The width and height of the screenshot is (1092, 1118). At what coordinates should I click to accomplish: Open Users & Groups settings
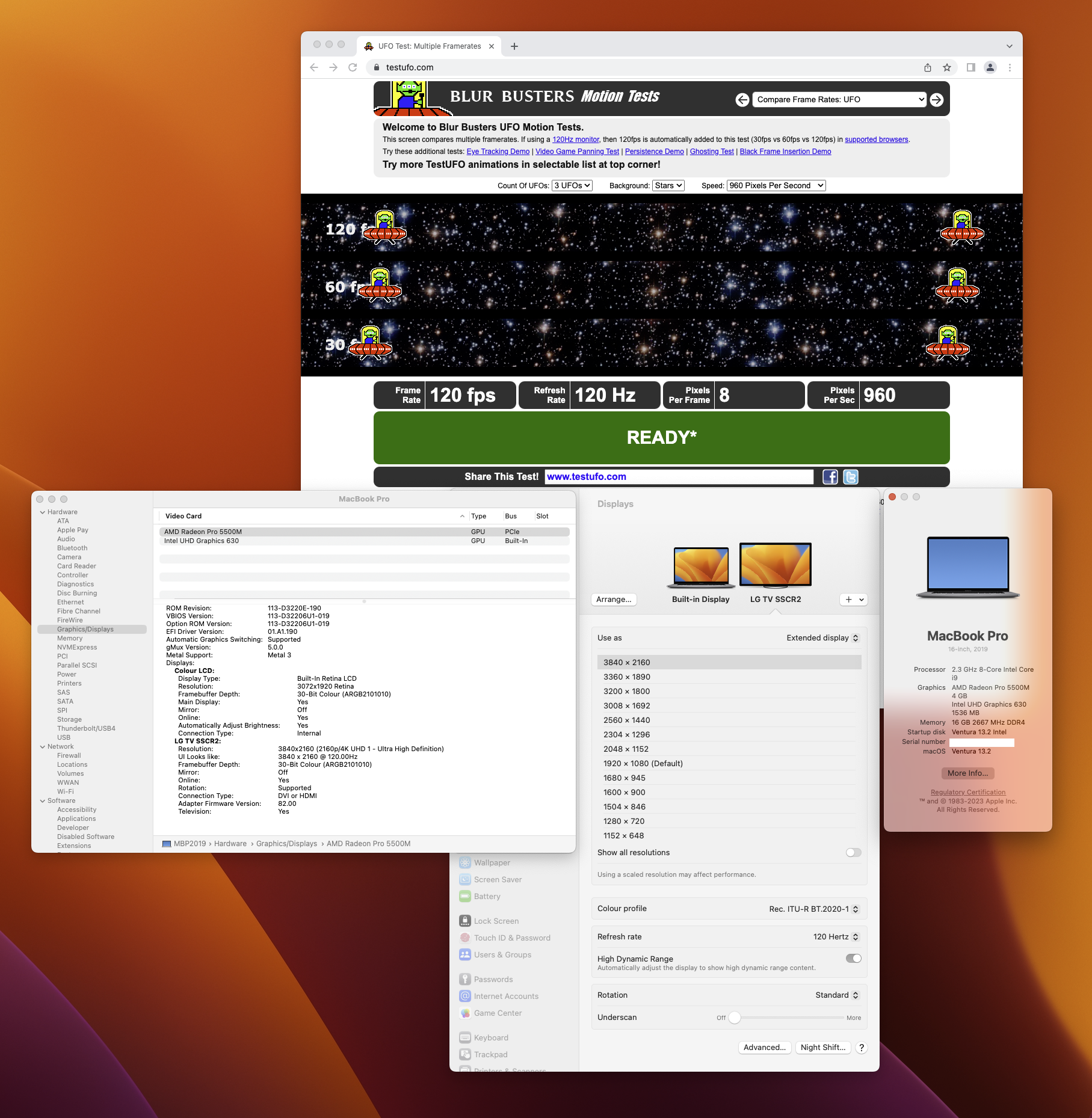tap(496, 954)
